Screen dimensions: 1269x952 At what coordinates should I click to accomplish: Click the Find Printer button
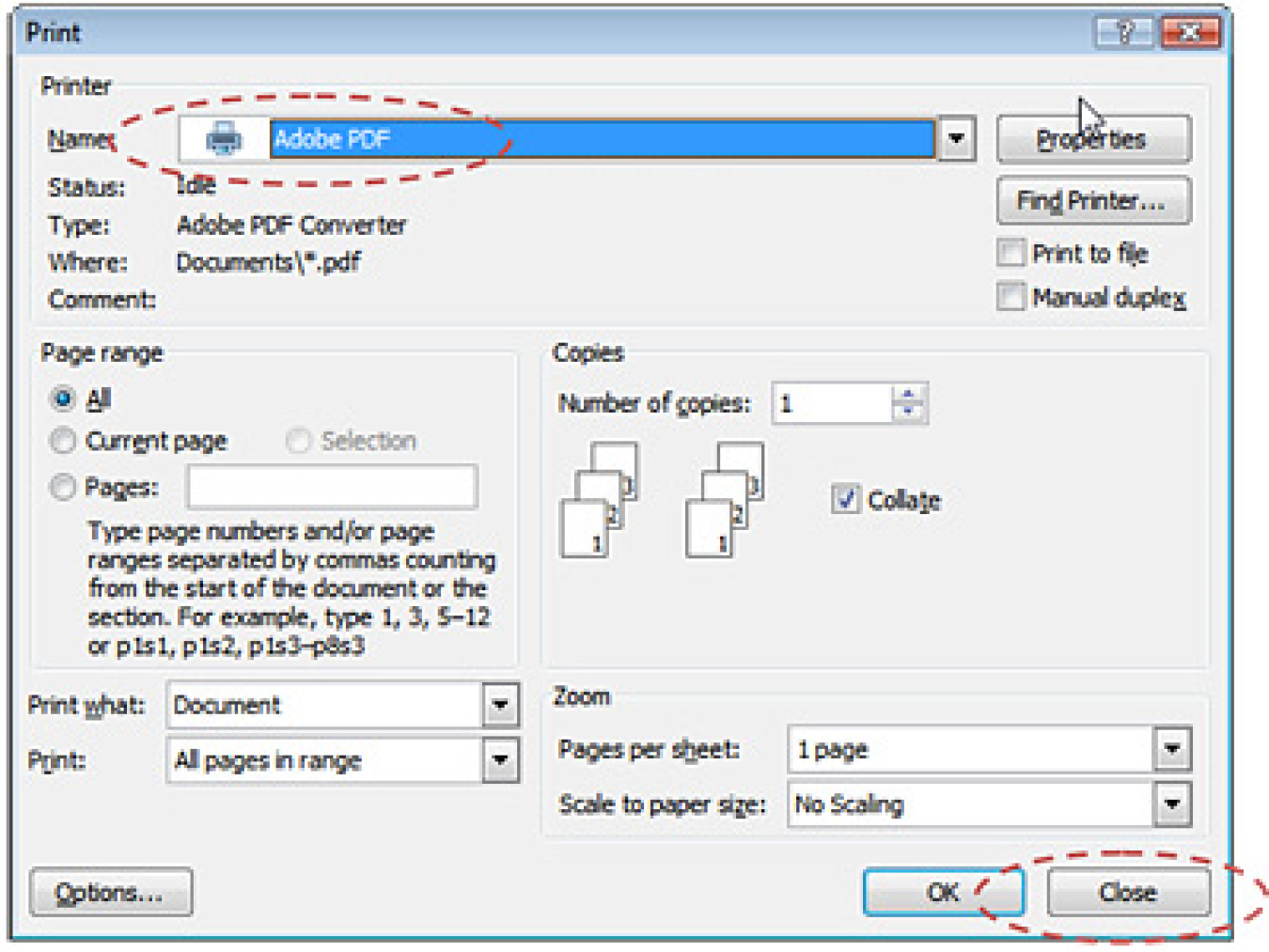tap(1093, 200)
